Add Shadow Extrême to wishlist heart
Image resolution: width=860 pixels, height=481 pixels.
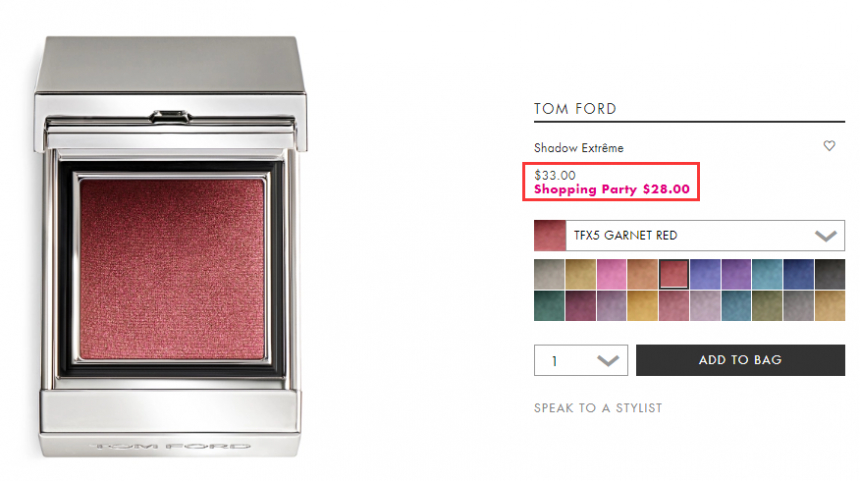829,145
